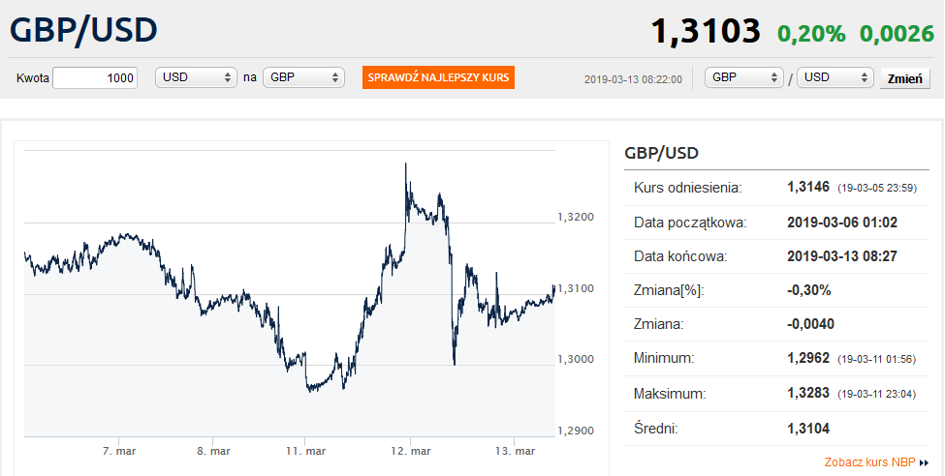The width and height of the screenshot is (945, 476).
Task: Open the USD source currency dropdown
Action: point(196,78)
